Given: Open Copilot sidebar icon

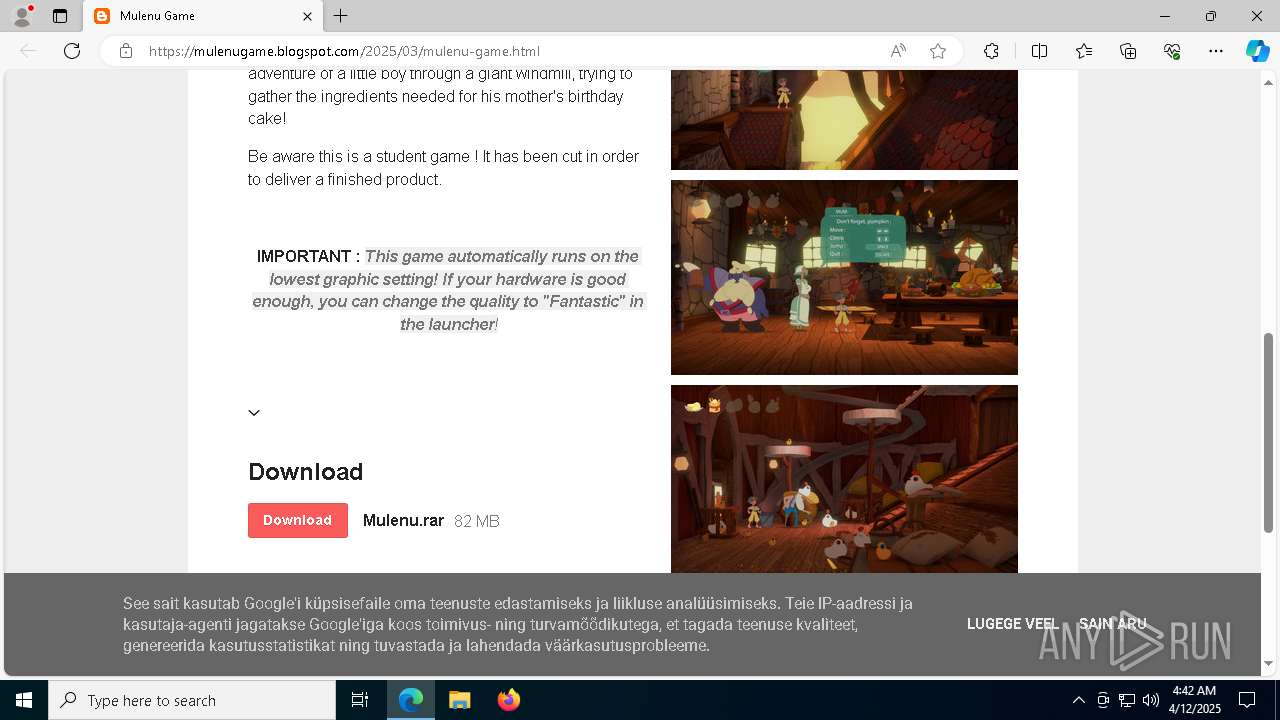Looking at the screenshot, I should click(x=1257, y=51).
